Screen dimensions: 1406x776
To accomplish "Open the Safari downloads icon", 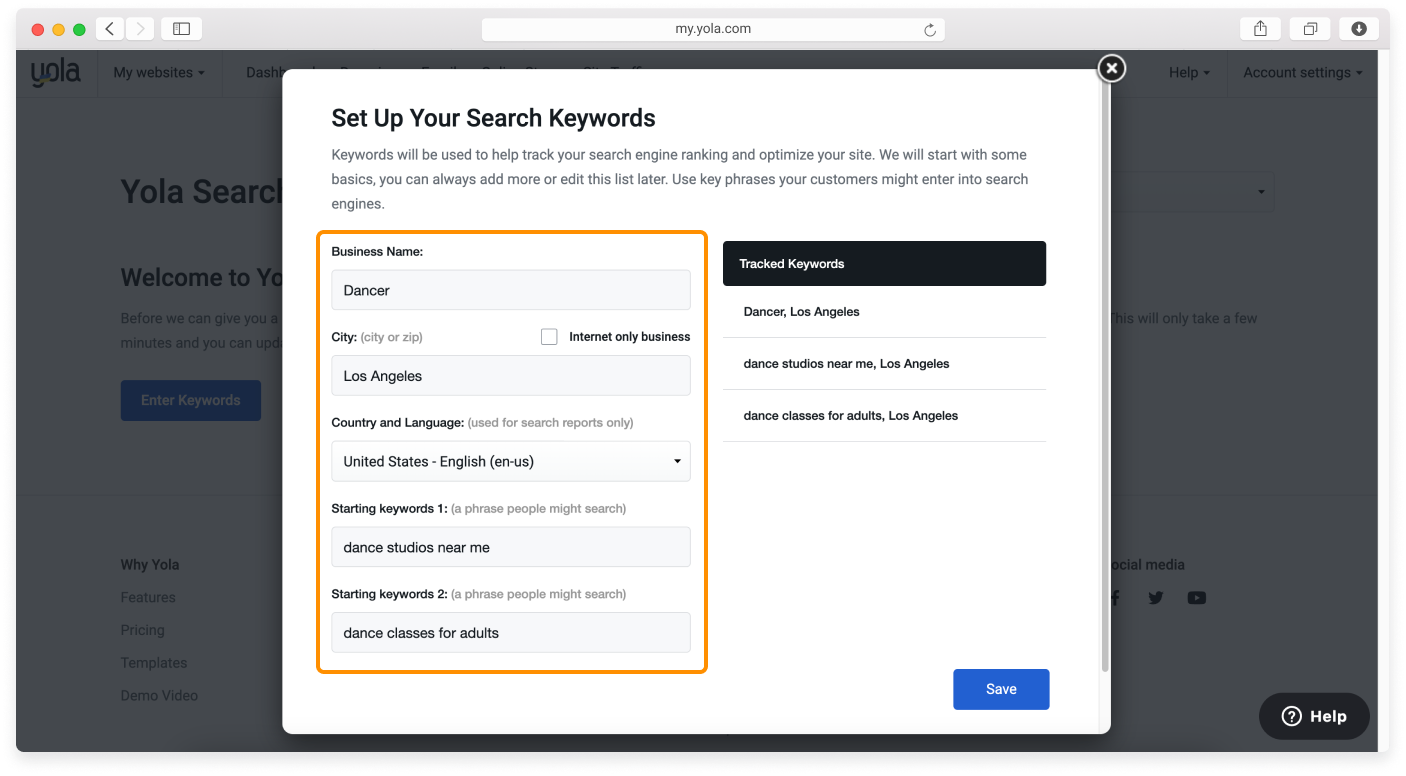I will (1358, 29).
